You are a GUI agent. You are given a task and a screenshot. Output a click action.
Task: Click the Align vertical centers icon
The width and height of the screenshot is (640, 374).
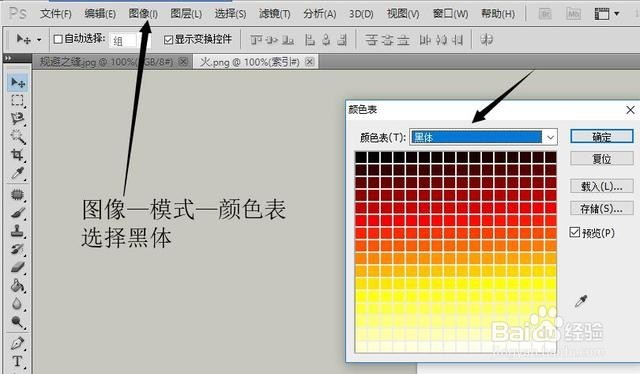(272, 40)
